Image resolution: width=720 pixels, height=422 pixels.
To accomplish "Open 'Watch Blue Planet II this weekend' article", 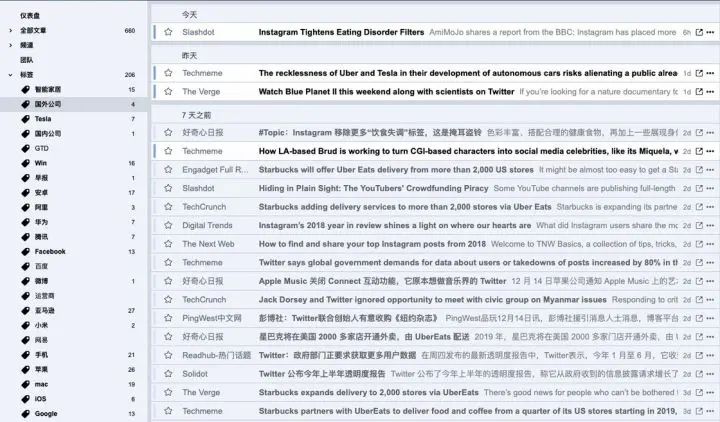I will [386, 91].
